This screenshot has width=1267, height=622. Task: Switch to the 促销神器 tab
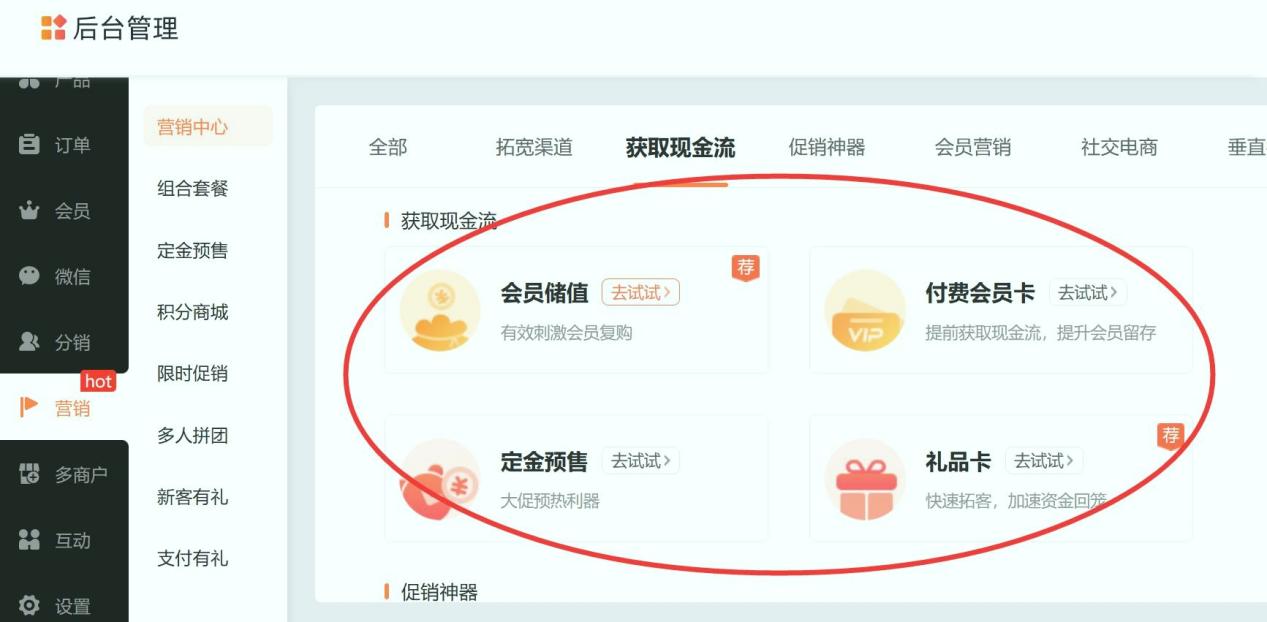coord(827,148)
